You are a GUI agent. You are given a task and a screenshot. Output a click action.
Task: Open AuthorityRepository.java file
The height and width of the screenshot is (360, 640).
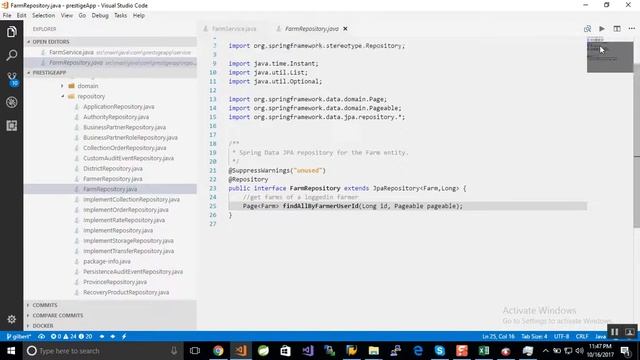[x=116, y=117]
